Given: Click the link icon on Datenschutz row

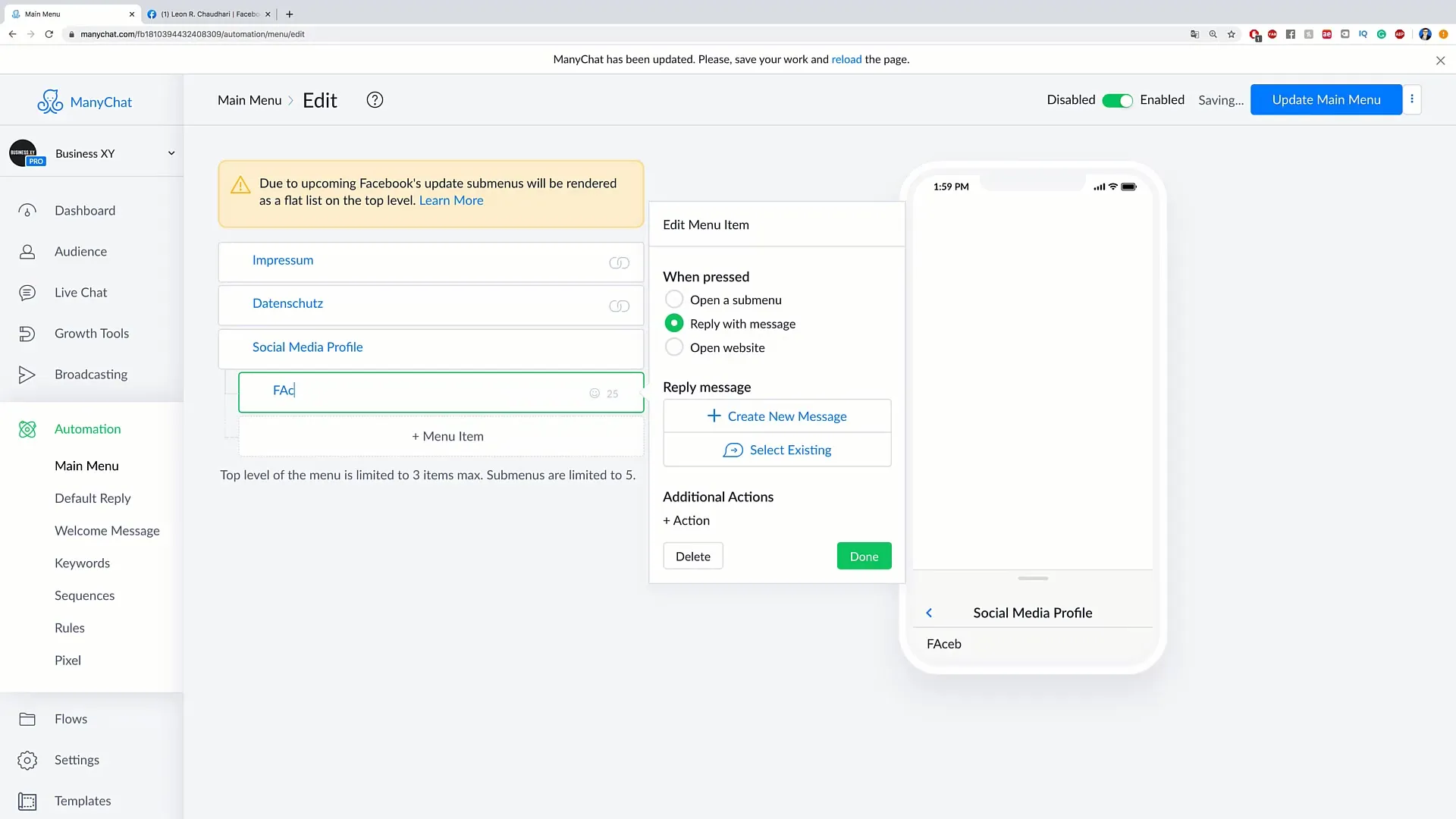Looking at the screenshot, I should pyautogui.click(x=619, y=306).
